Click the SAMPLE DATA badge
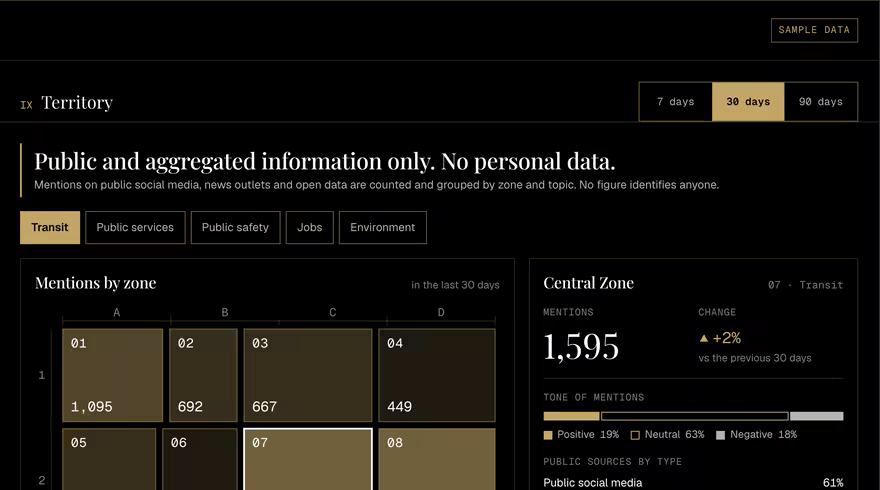The image size is (880, 490). [814, 30]
